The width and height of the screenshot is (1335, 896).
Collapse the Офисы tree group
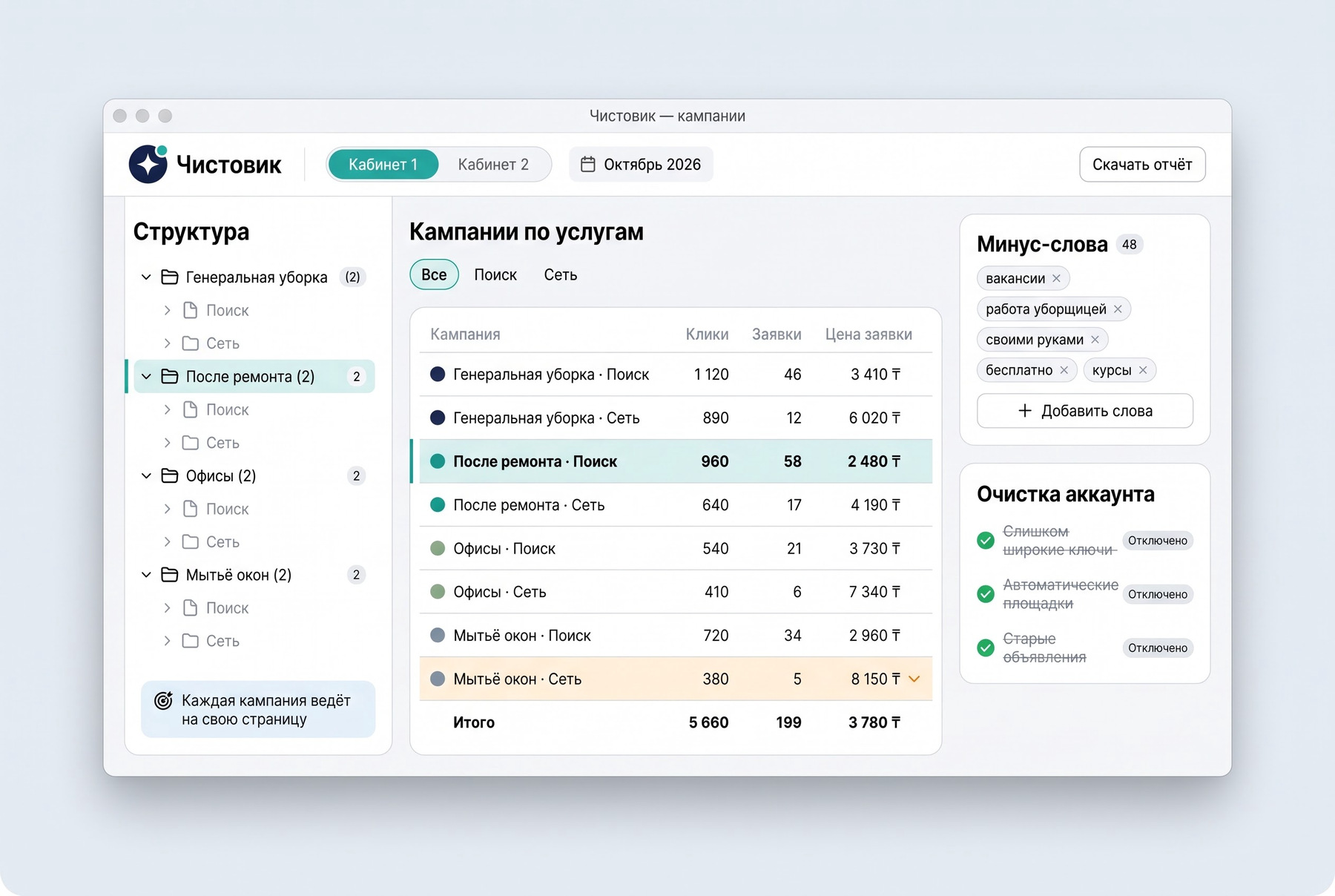[146, 476]
